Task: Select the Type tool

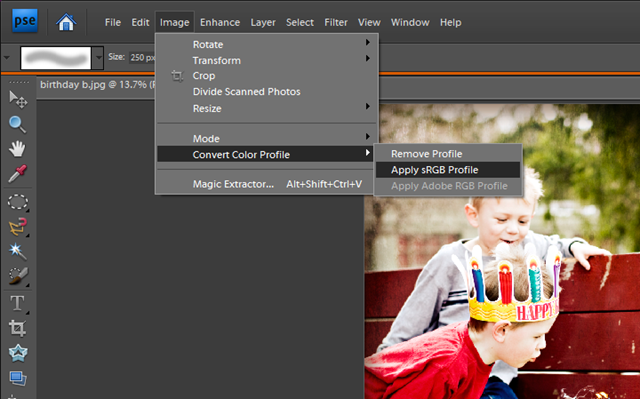Action: pyautogui.click(x=18, y=304)
